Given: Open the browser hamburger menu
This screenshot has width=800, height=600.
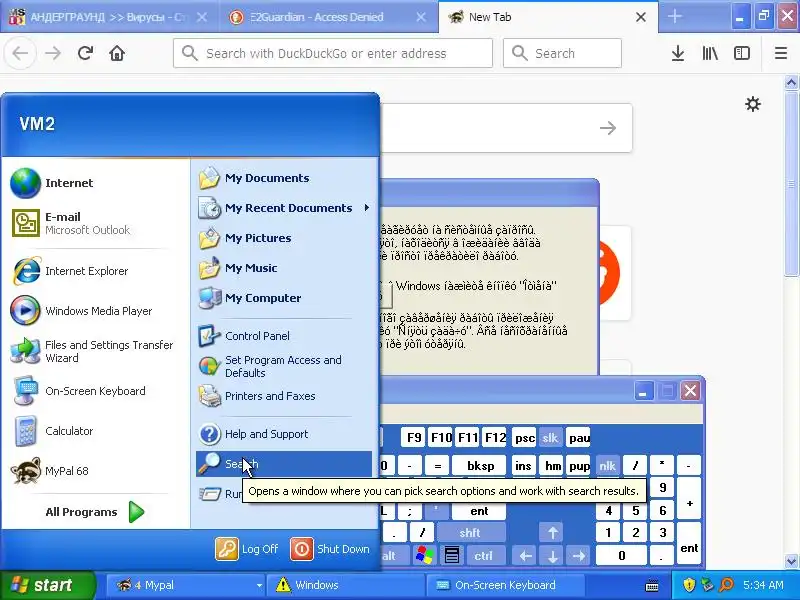Looking at the screenshot, I should tap(781, 53).
